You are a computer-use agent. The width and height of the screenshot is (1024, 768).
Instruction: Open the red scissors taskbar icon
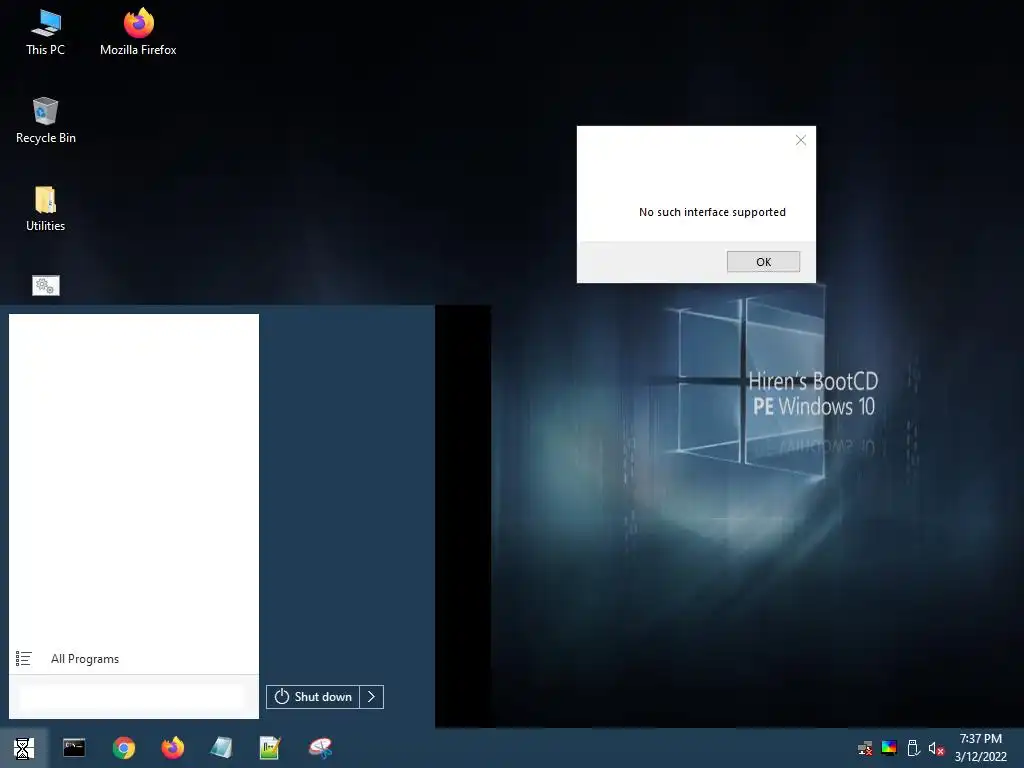point(320,748)
